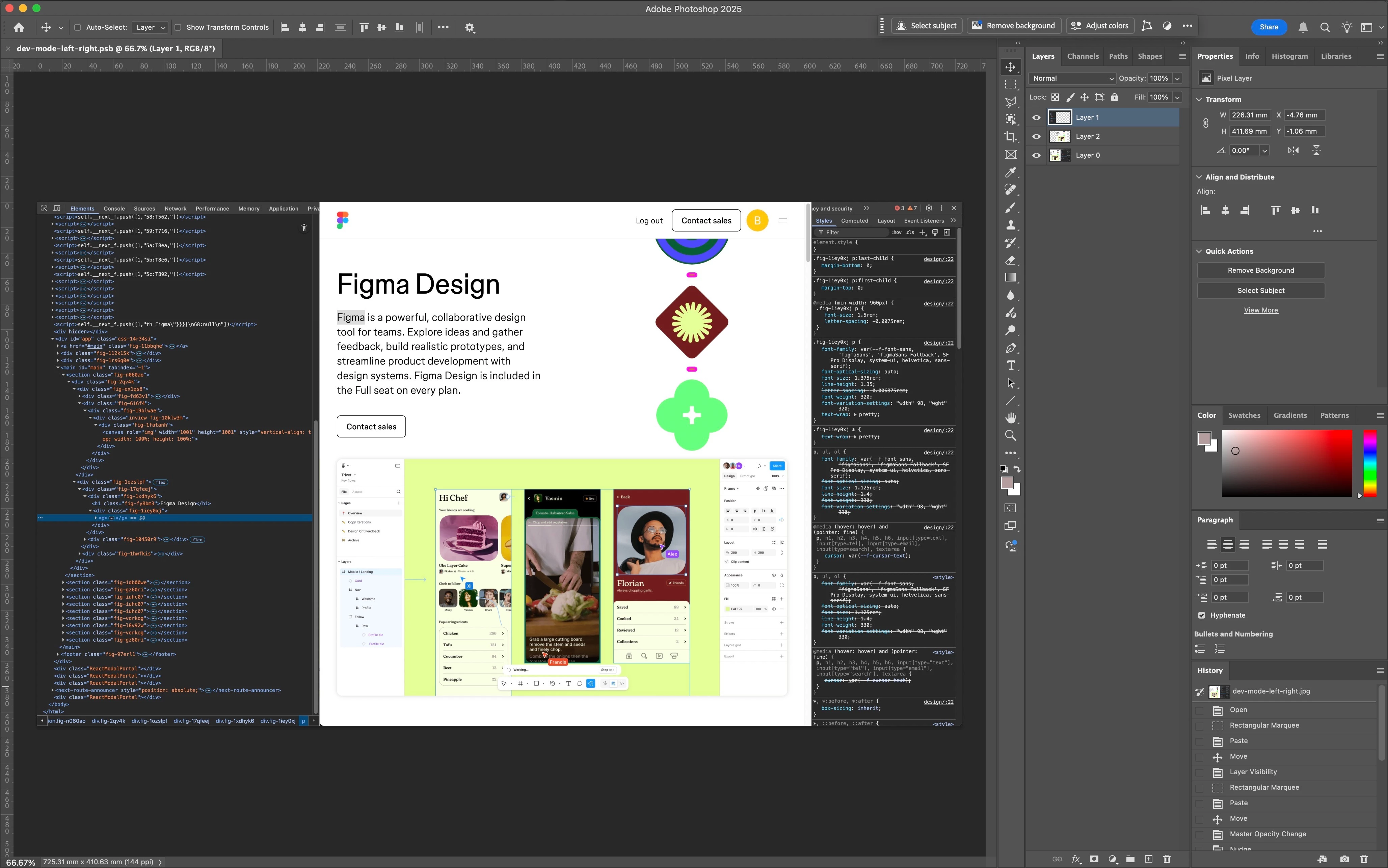Image resolution: width=1388 pixels, height=868 pixels.
Task: Click Select Subject in Quick Actions
Action: (x=1260, y=291)
